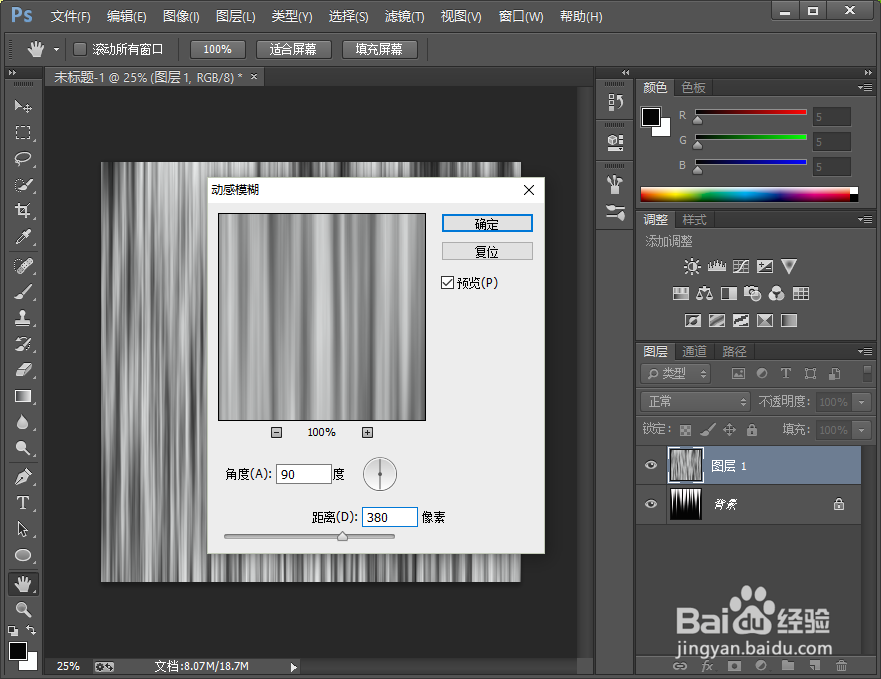Add Brightness/Contrast adjustment

pyautogui.click(x=692, y=266)
